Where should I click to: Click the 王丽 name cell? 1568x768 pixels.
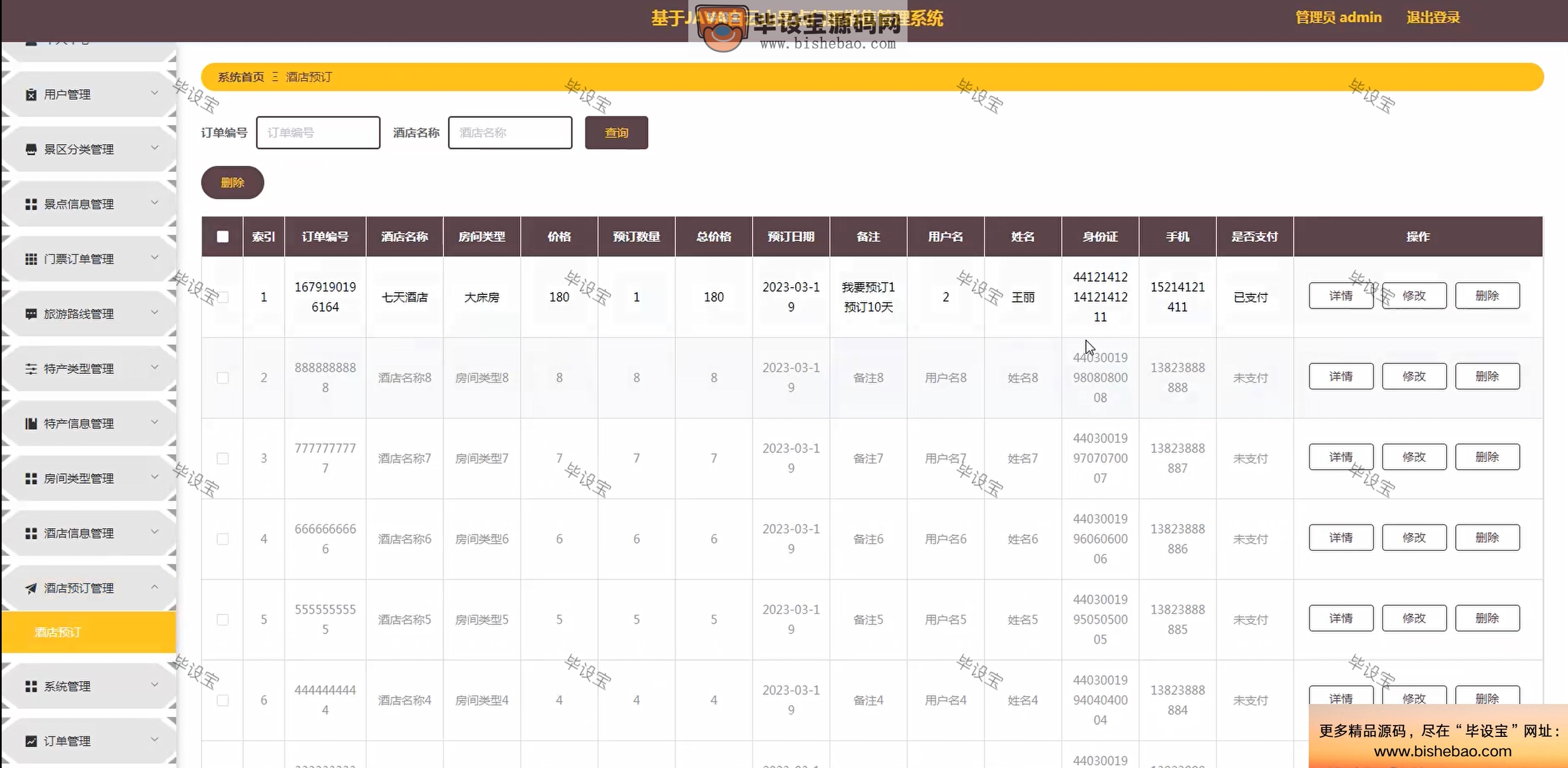point(1023,297)
